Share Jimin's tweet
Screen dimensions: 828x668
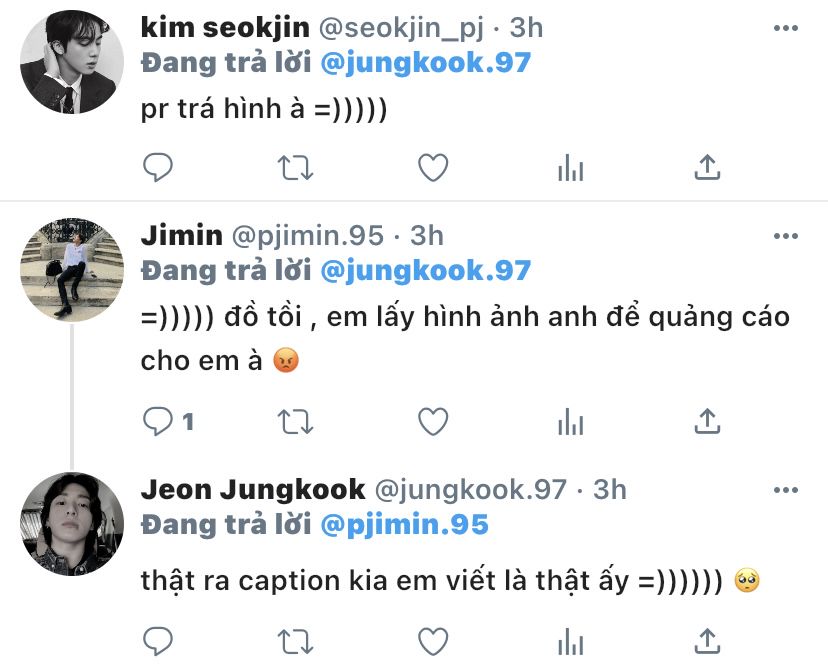(707, 423)
